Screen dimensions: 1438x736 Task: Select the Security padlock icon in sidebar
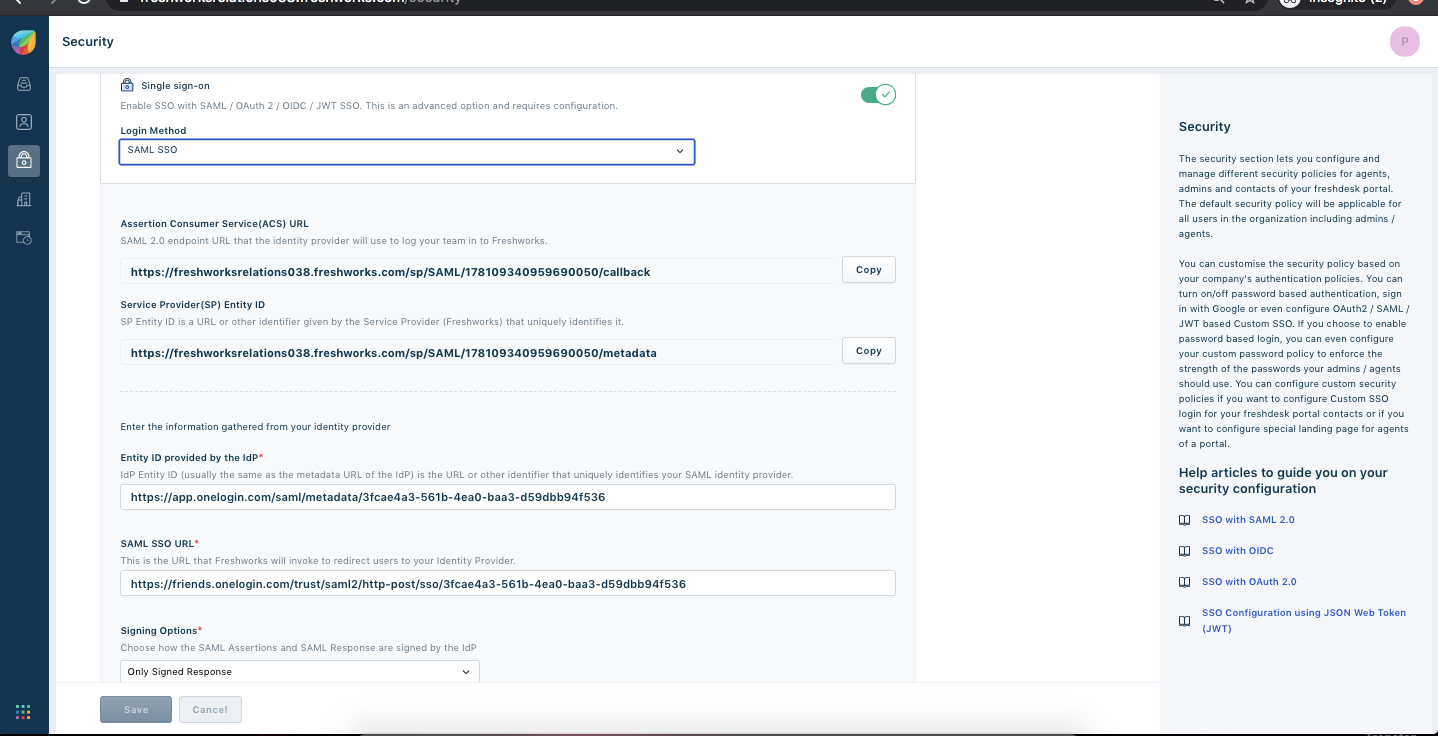pyautogui.click(x=24, y=160)
